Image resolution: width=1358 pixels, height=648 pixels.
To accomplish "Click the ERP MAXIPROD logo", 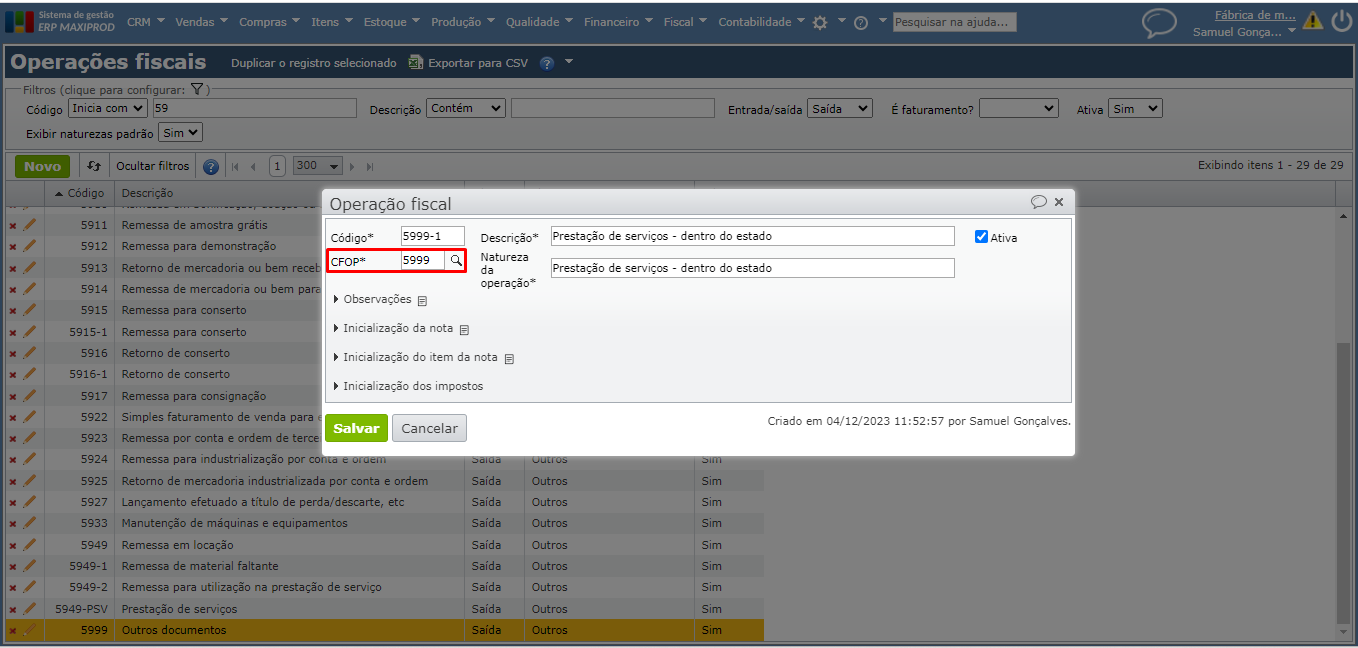I will (x=60, y=21).
